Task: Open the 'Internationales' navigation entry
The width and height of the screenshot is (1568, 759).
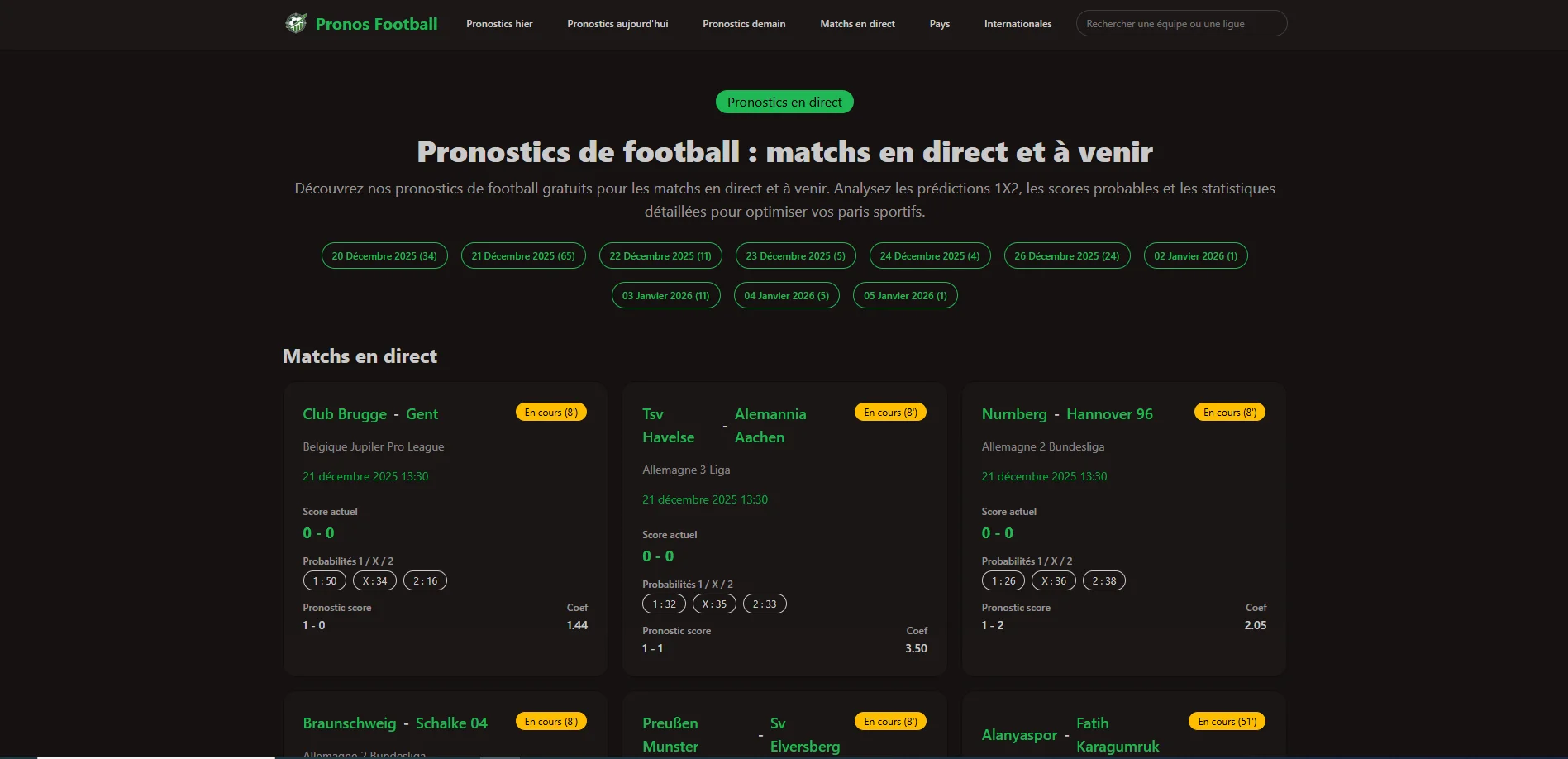Action: click(x=1018, y=24)
